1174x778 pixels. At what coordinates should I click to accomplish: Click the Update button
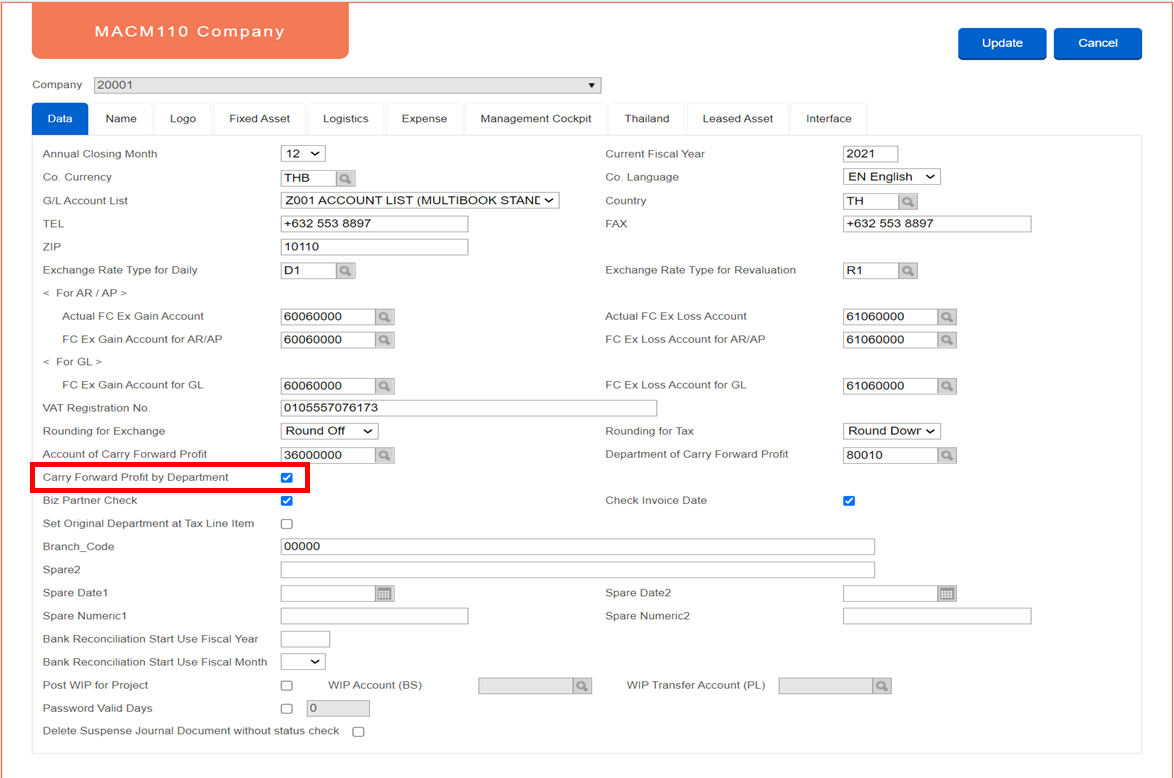[1002, 43]
